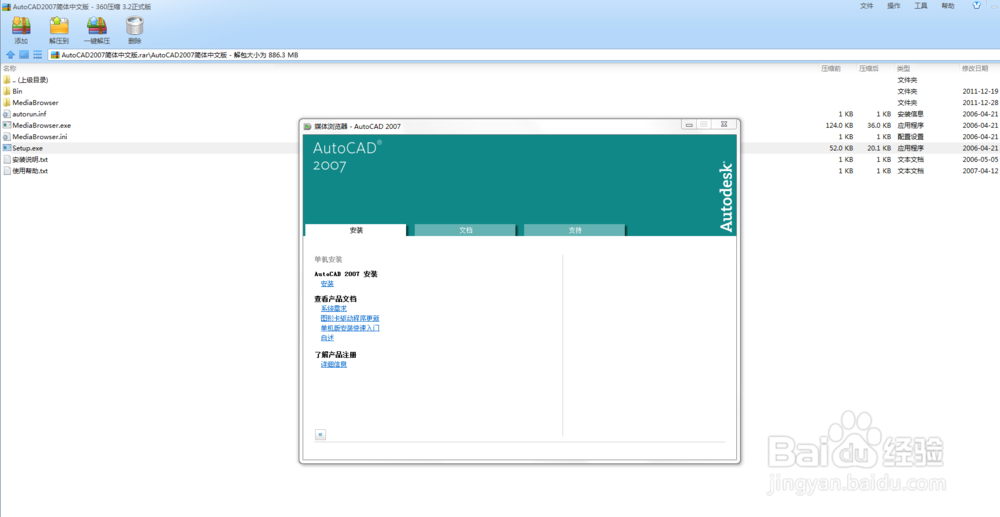Viewport: 1000px width, 517px height.
Task: Click the archive path address field
Action: [x=523, y=55]
